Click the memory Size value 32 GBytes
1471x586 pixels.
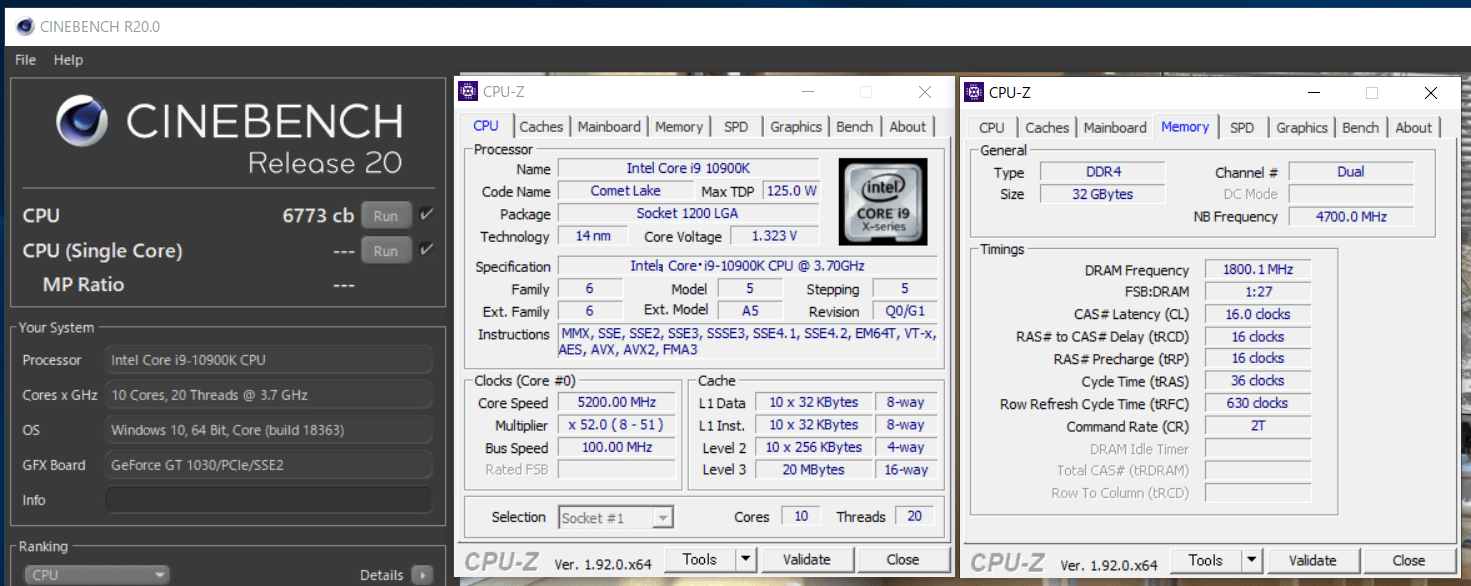(x=1102, y=194)
